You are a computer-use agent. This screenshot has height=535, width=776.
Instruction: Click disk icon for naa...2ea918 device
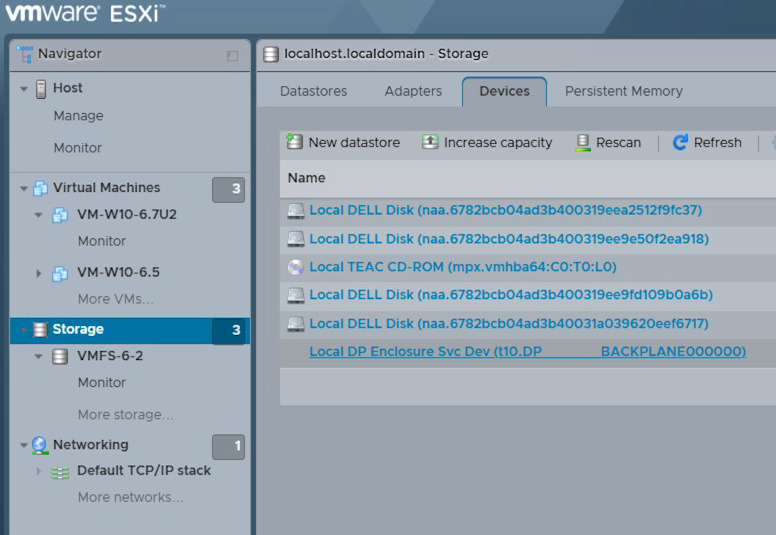(x=296, y=239)
